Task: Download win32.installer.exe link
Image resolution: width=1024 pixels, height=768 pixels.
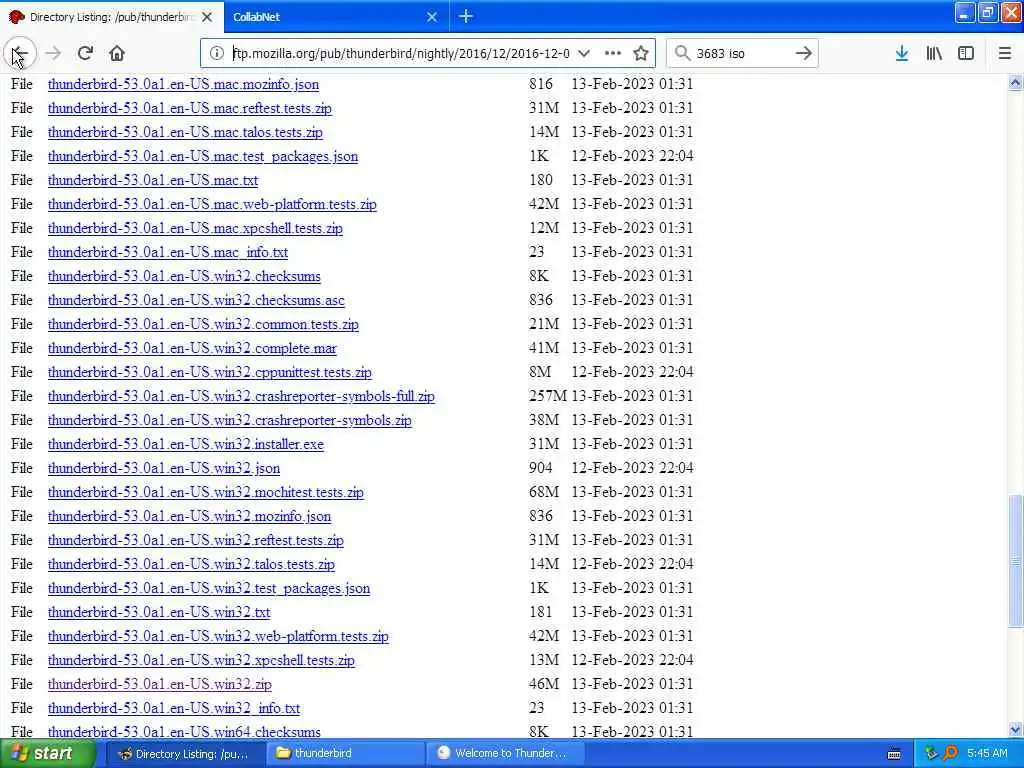Action: click(x=185, y=444)
